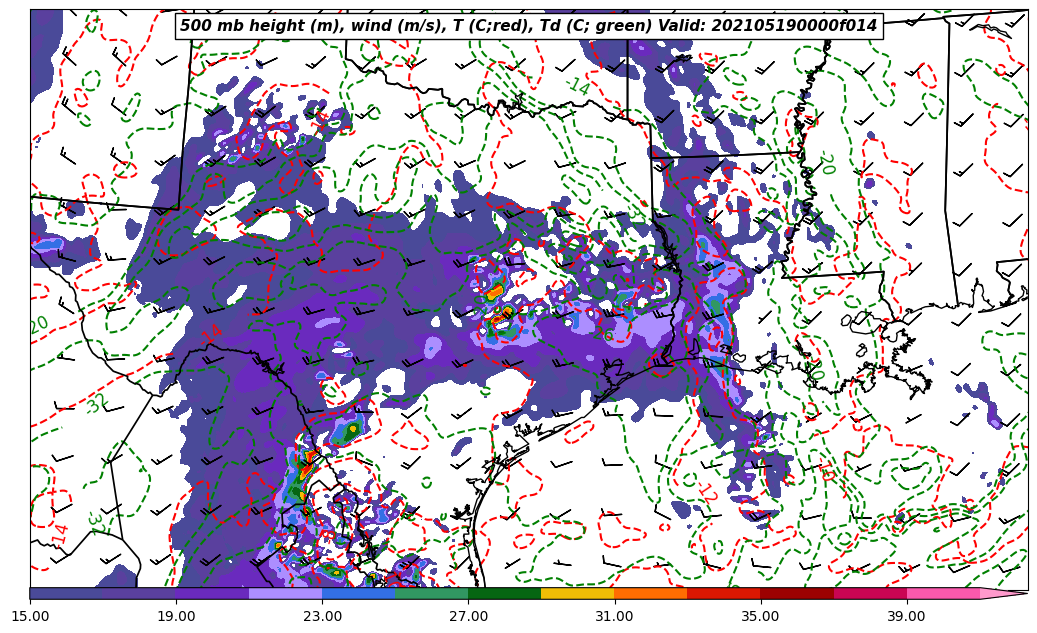Click the bright red colorbar segment
This screenshot has height=633, width=1037.
point(723,593)
